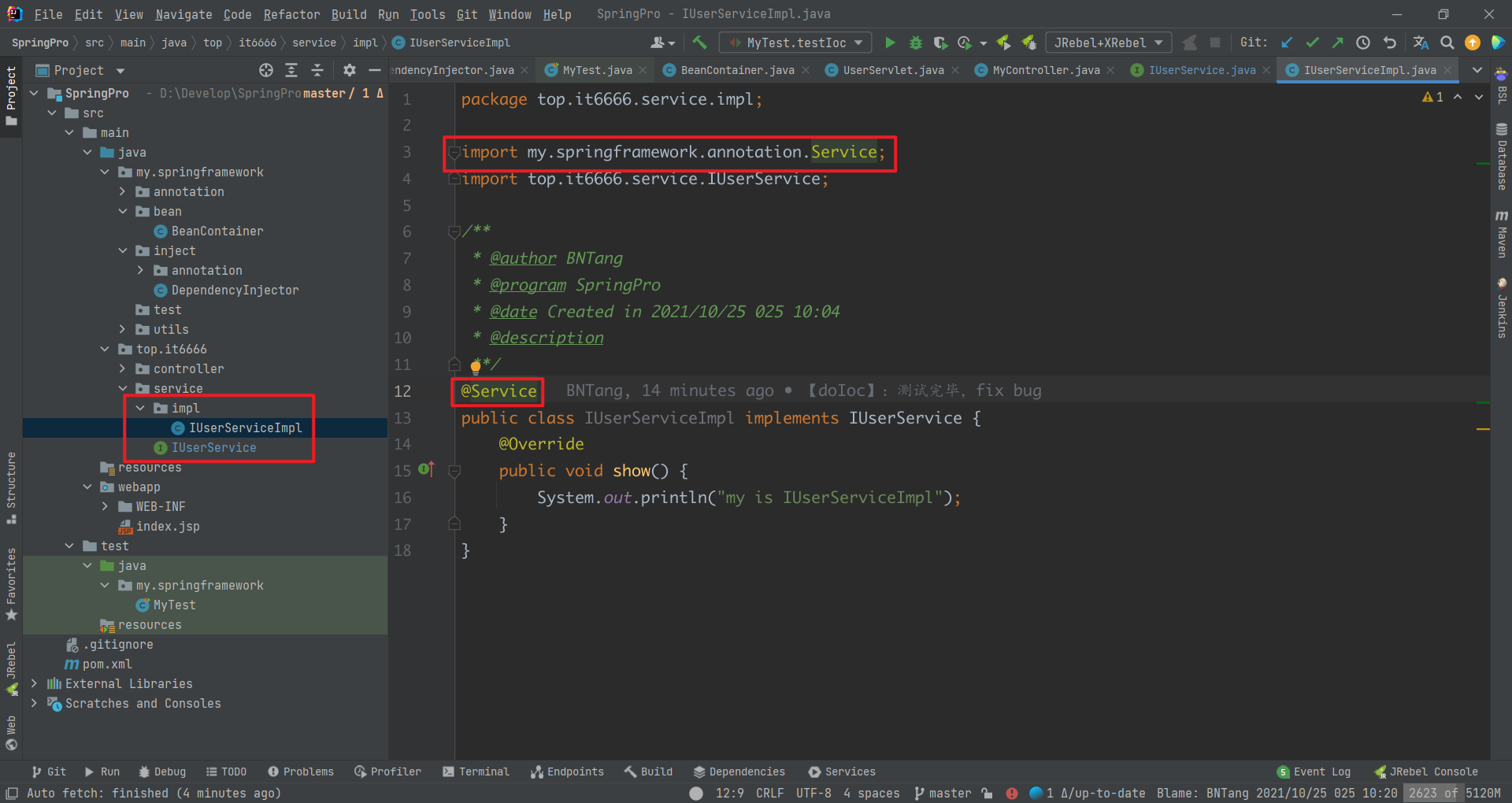This screenshot has height=803, width=1512.
Task: Fold the show() method at line 15
Action: [x=454, y=471]
